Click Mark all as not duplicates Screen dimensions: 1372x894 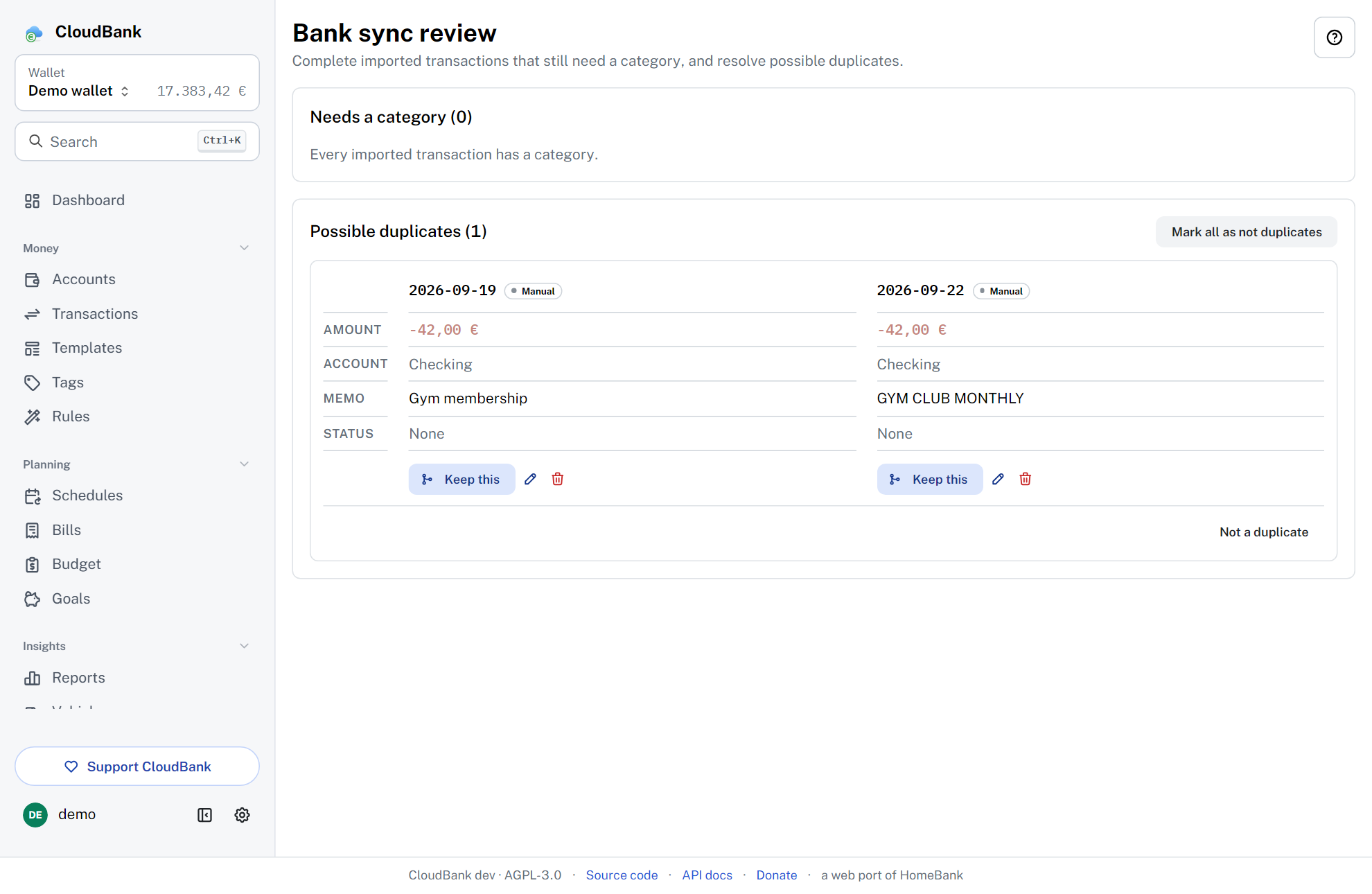[1246, 232]
